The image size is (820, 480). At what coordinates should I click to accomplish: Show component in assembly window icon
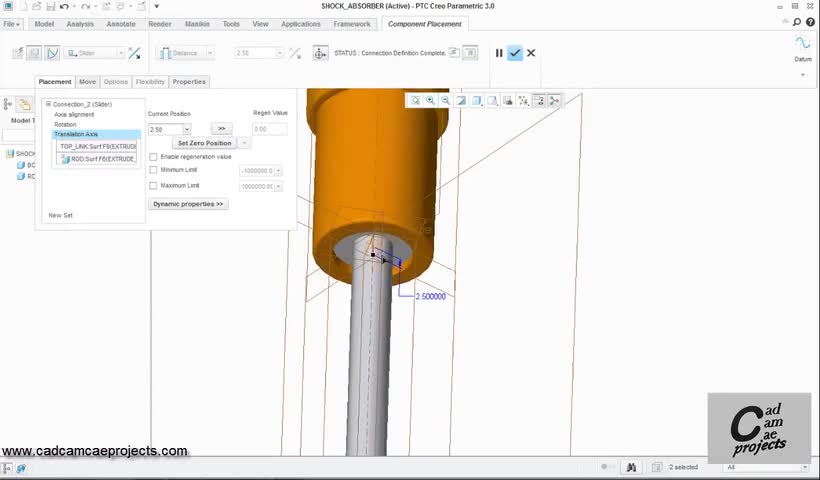tap(470, 52)
